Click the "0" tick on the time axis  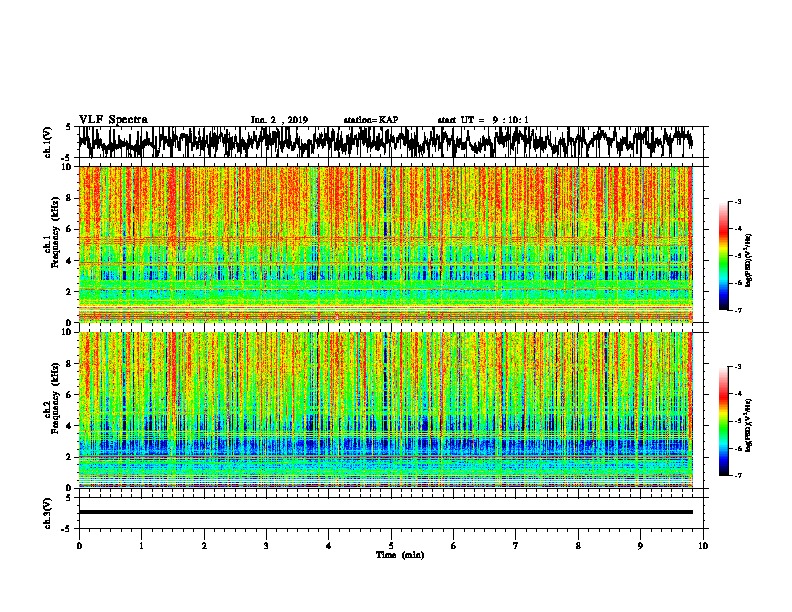pyautogui.click(x=79, y=546)
